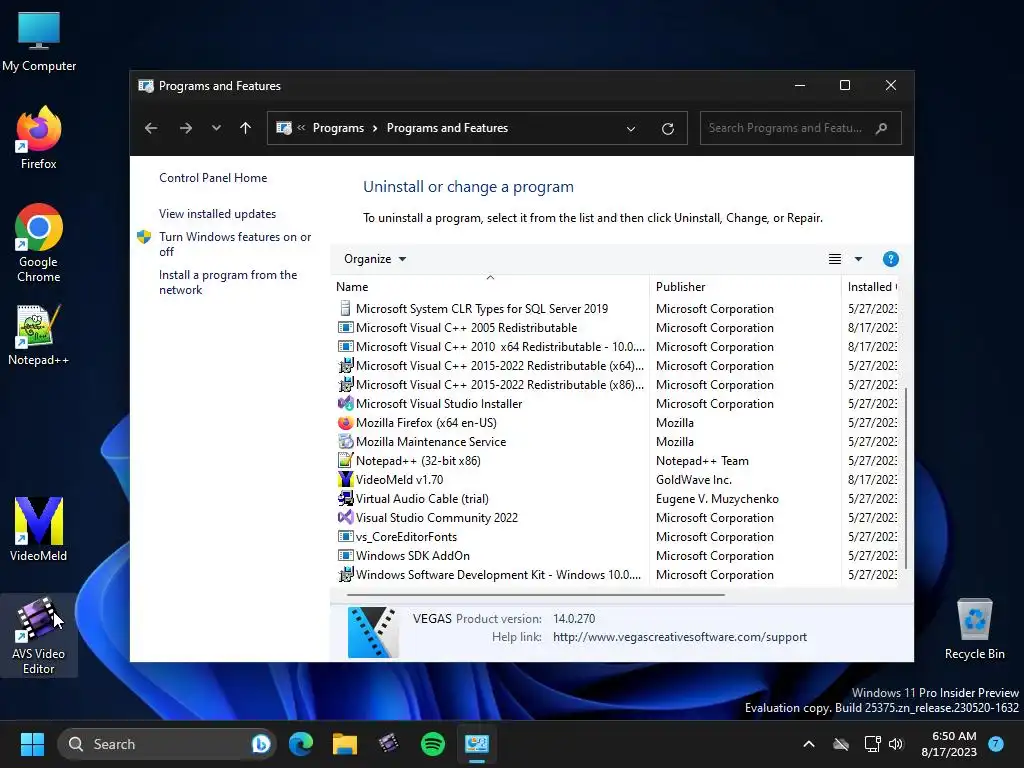Expand the address bar history dropdown

tap(631, 129)
